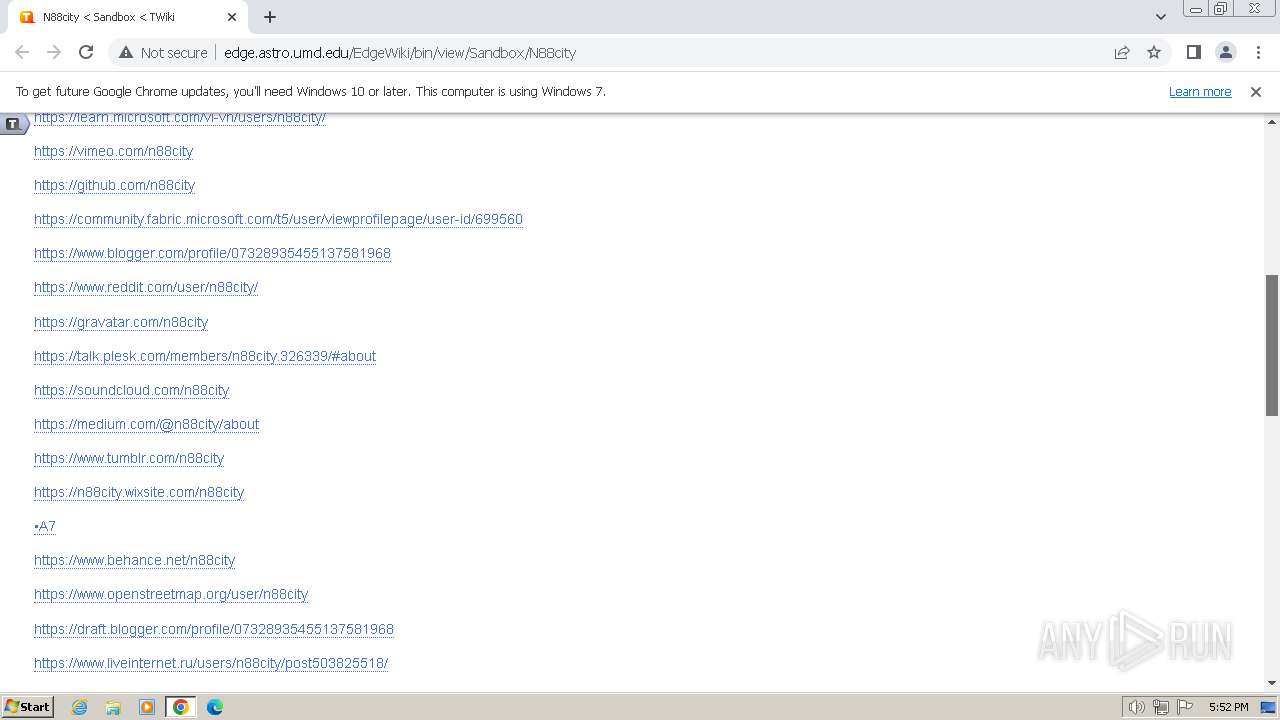Screen dimensions: 1280x720
Task: Reload the page with the refresh icon
Action: pyautogui.click(x=86, y=52)
